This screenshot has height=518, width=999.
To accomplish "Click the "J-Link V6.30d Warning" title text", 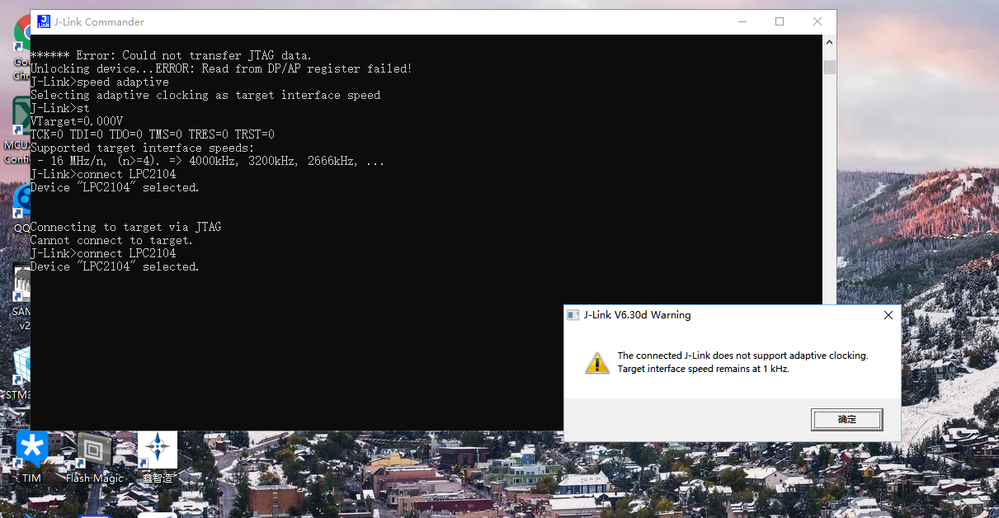I will pyautogui.click(x=637, y=315).
